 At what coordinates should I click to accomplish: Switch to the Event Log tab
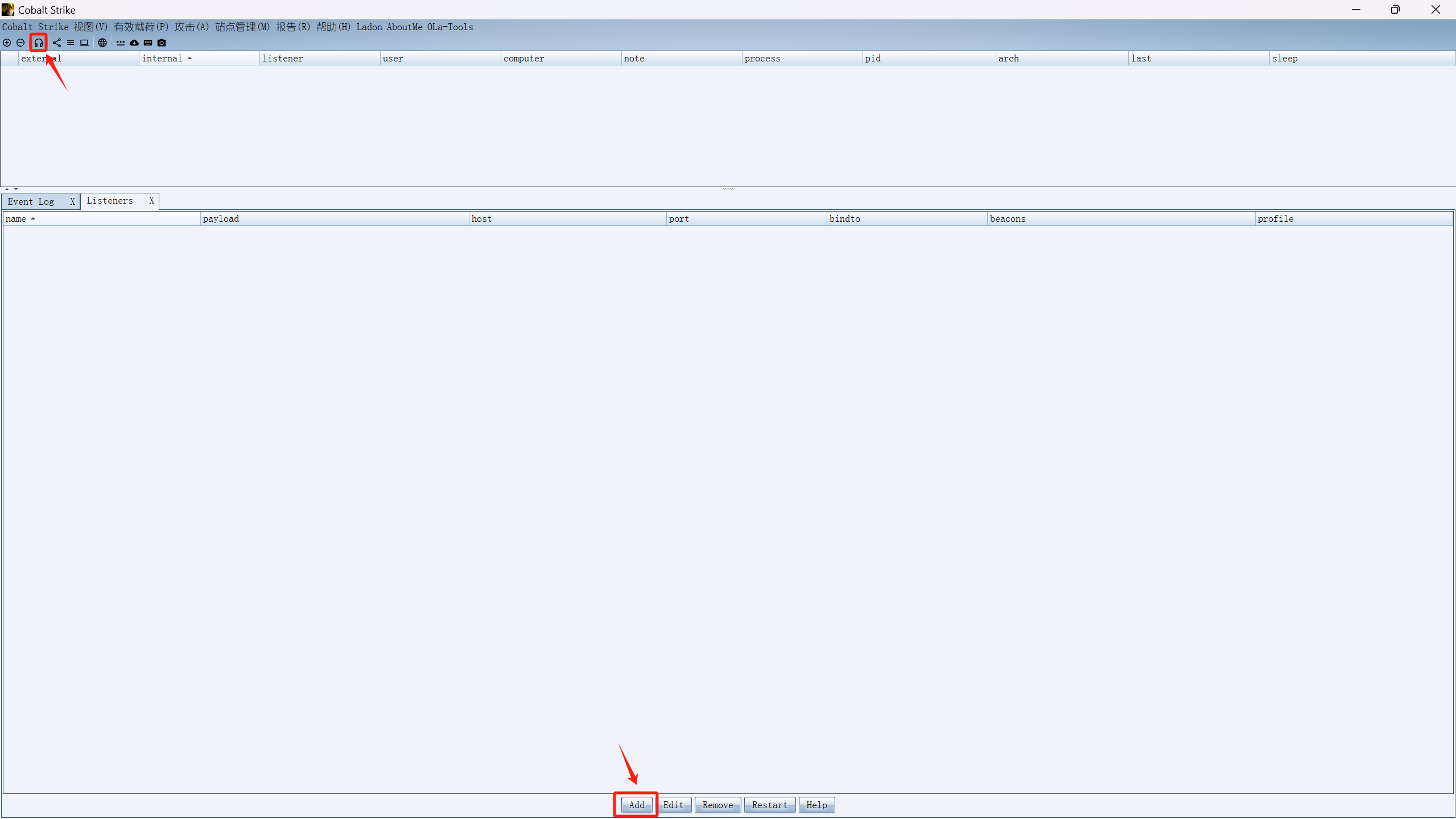tap(31, 201)
